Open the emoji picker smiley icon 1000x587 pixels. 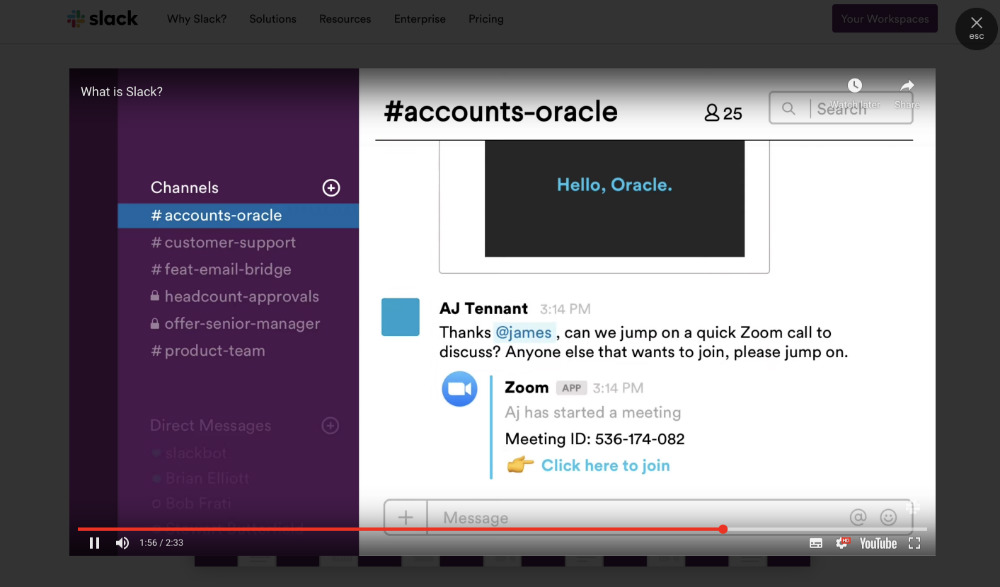pyautogui.click(x=888, y=517)
